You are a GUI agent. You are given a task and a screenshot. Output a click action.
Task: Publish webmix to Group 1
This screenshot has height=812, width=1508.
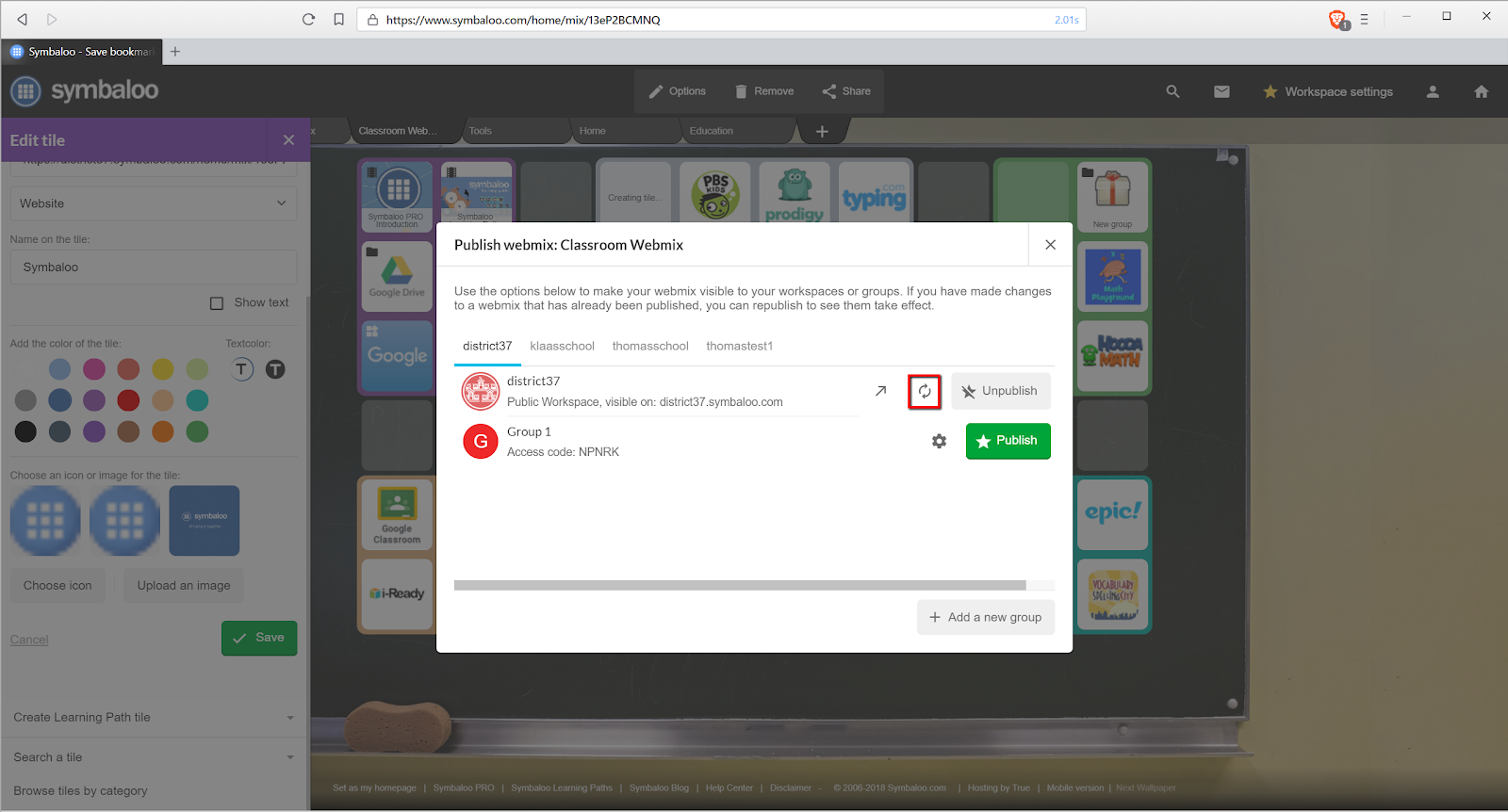[1008, 441]
